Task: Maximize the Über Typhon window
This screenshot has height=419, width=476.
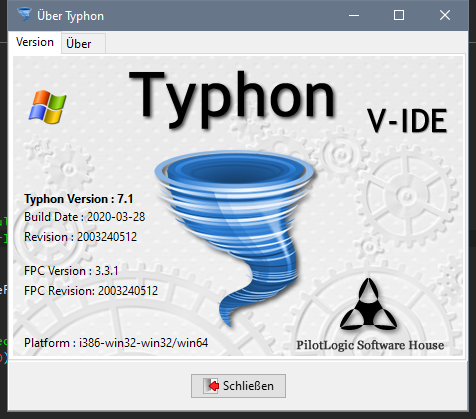Action: click(399, 15)
